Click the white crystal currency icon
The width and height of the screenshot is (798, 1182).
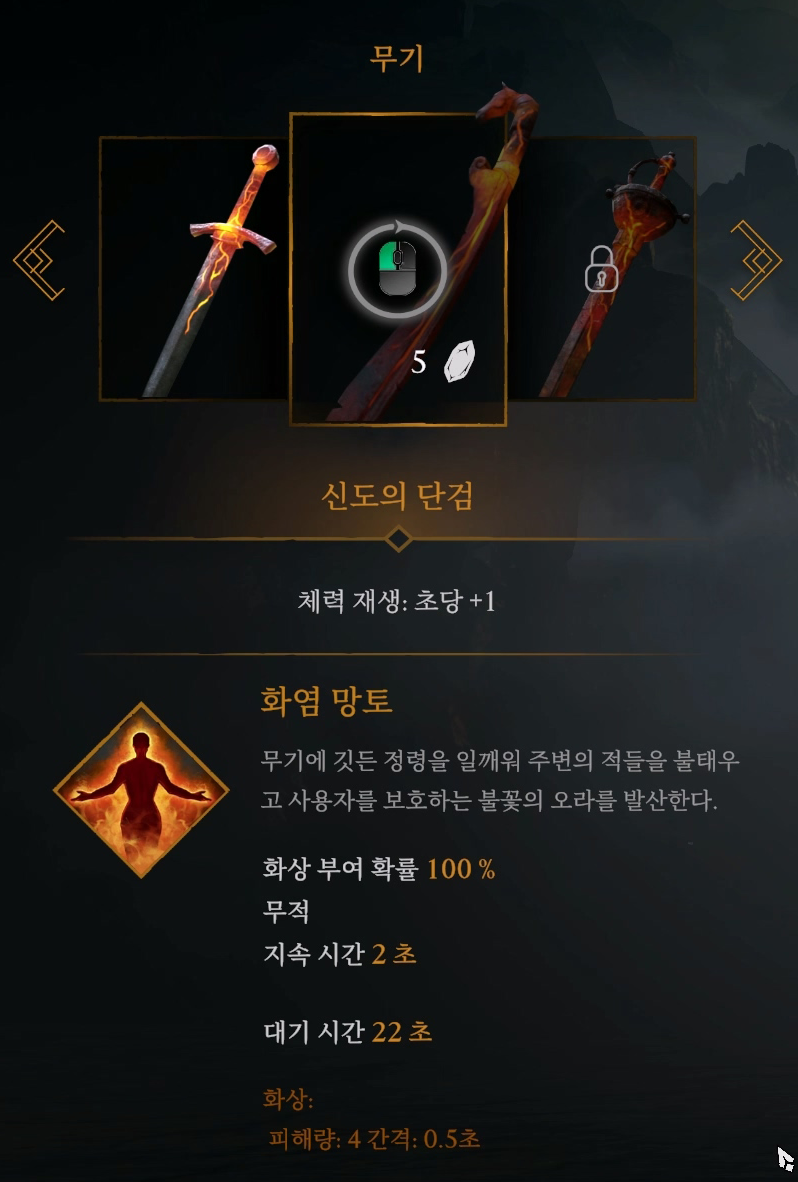click(460, 361)
